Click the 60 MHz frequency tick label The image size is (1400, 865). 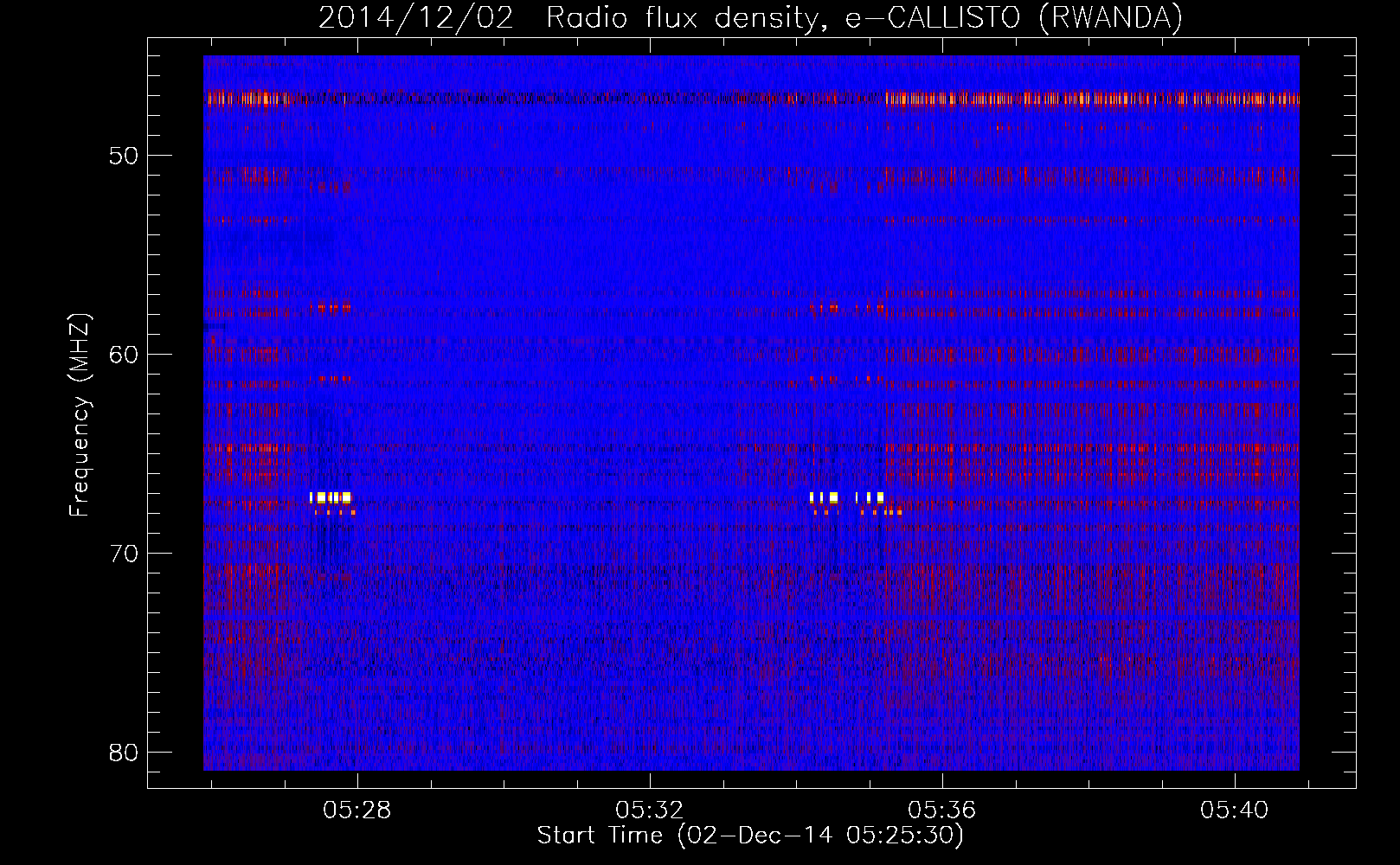click(x=124, y=355)
